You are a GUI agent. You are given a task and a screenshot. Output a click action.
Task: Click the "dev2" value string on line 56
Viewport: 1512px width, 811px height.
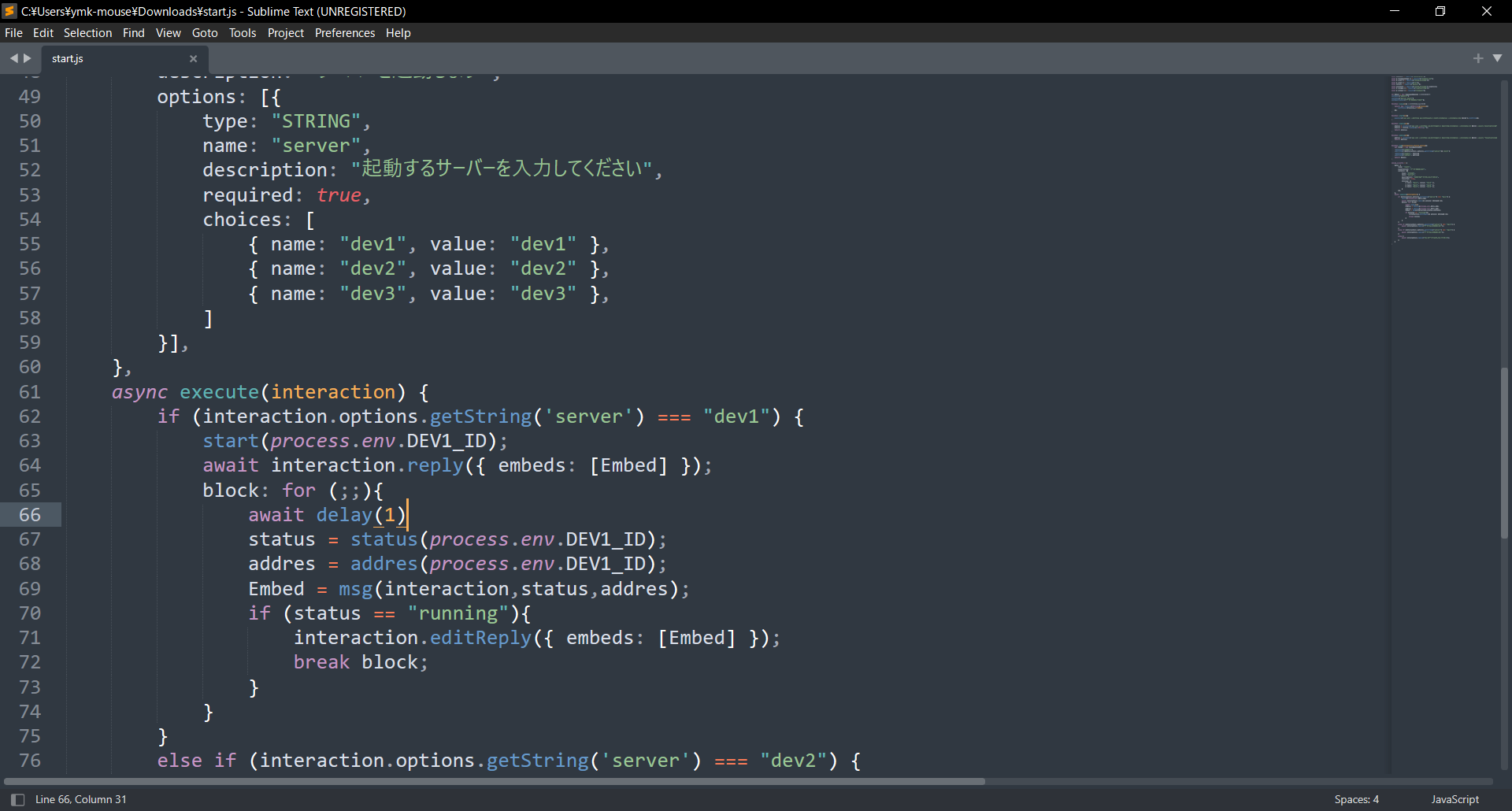point(543,268)
